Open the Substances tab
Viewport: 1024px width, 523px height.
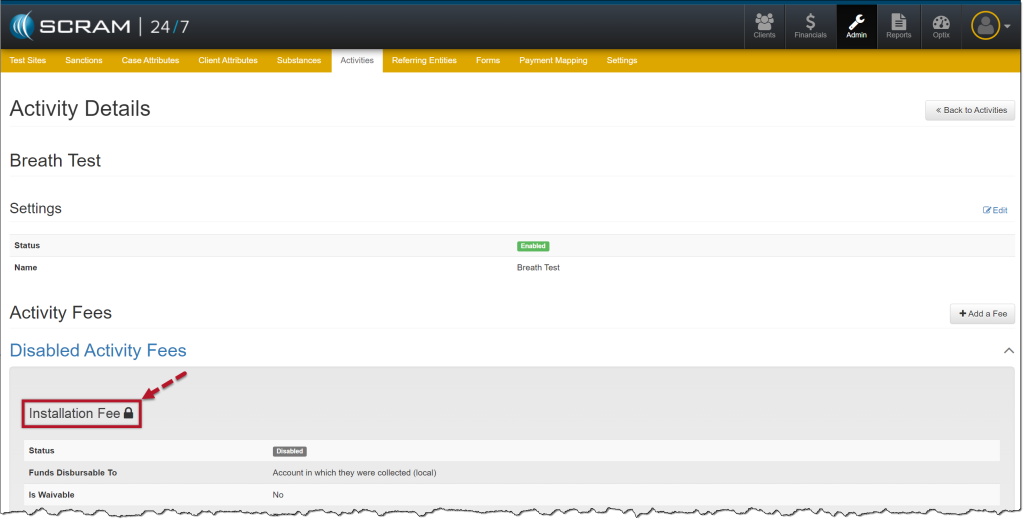(x=299, y=60)
